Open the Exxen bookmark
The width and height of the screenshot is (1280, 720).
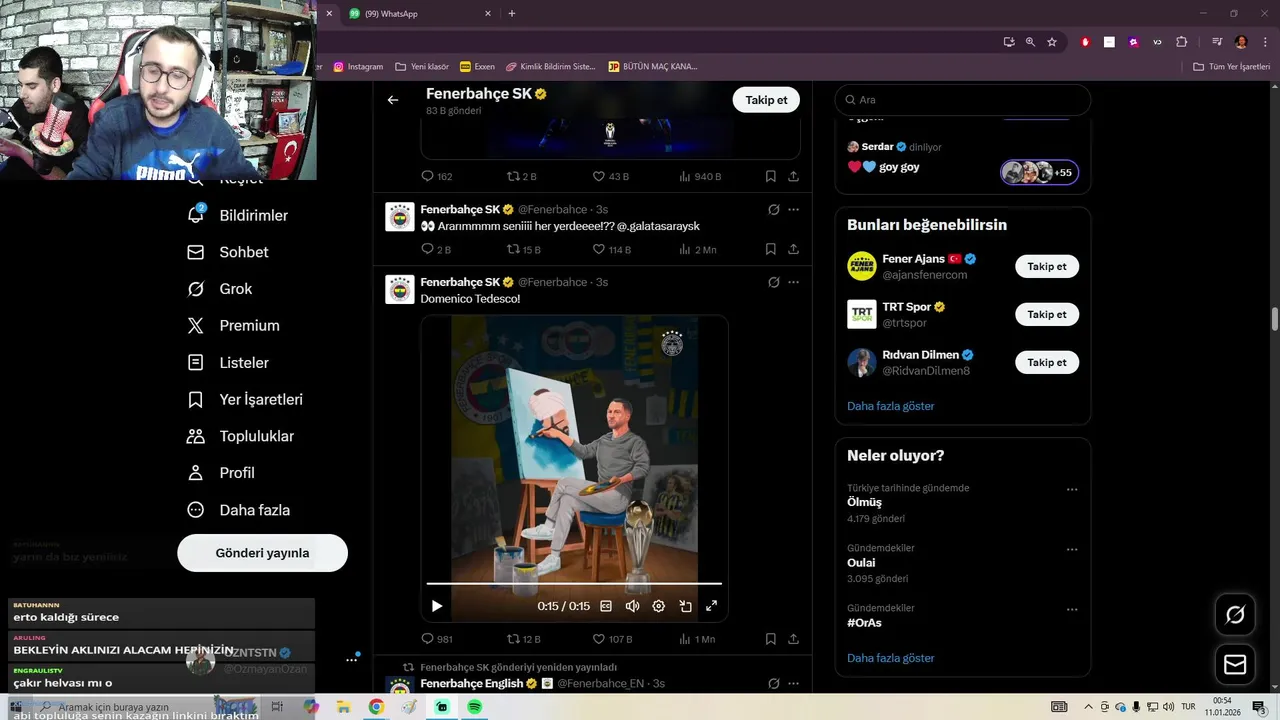click(x=477, y=66)
